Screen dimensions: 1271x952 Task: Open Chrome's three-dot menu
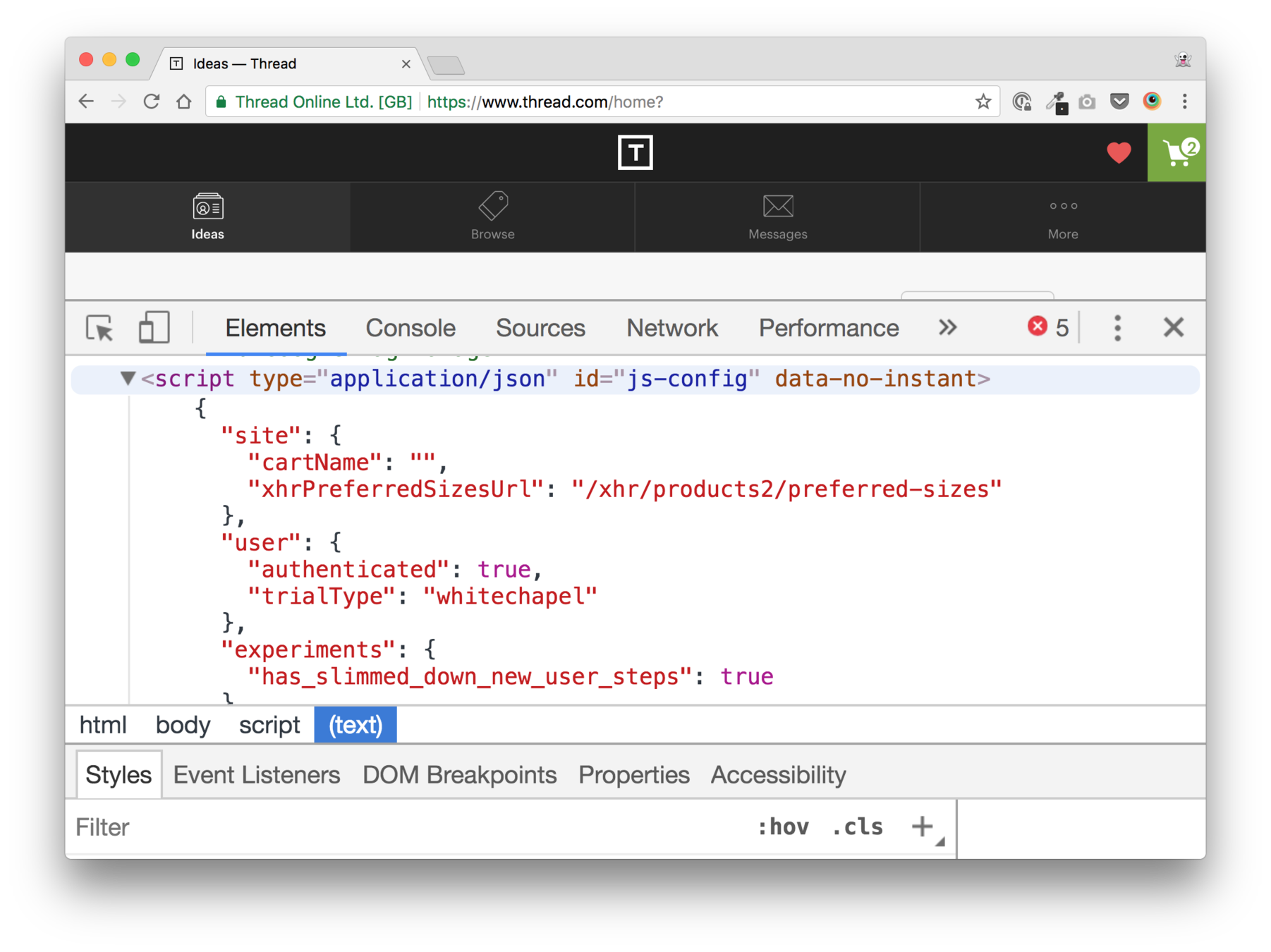click(x=1185, y=102)
